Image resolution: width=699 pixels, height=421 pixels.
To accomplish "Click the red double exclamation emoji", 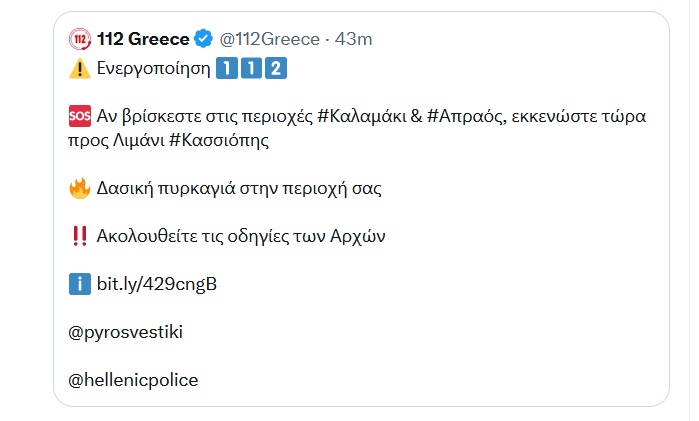I will click(x=80, y=236).
